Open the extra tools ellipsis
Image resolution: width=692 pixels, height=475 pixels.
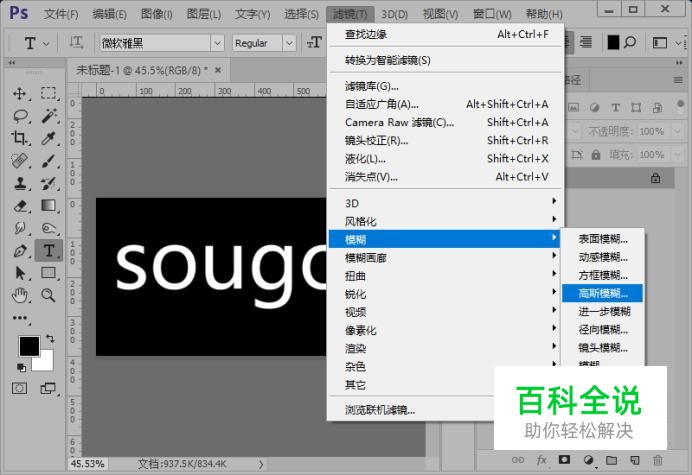click(20, 318)
